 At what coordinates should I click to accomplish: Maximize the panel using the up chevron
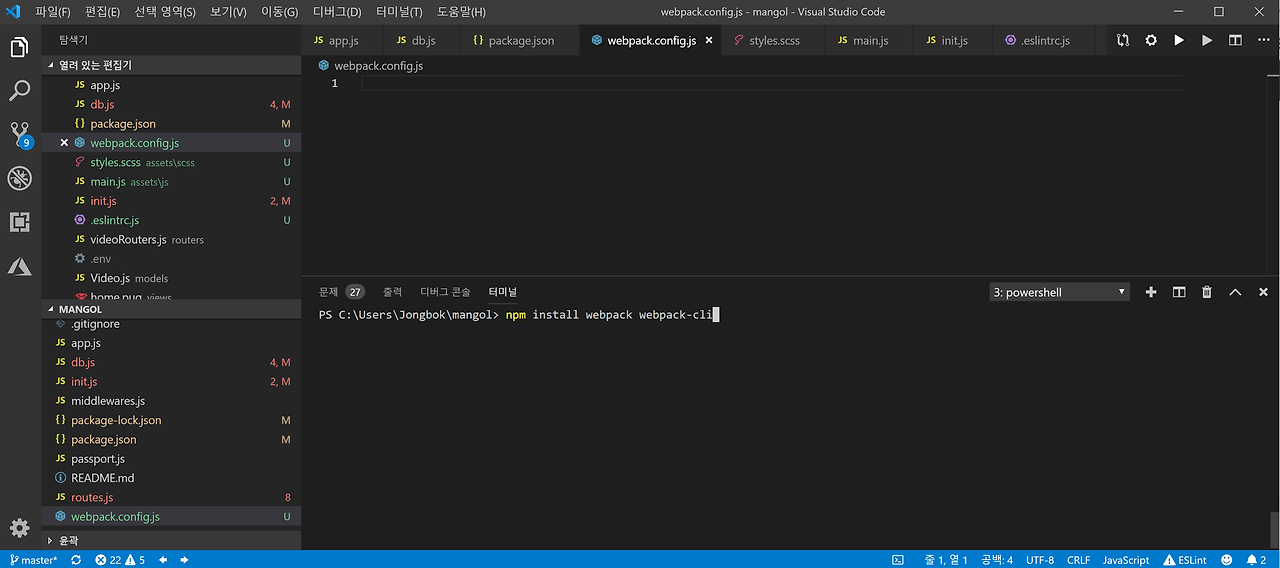[1235, 292]
